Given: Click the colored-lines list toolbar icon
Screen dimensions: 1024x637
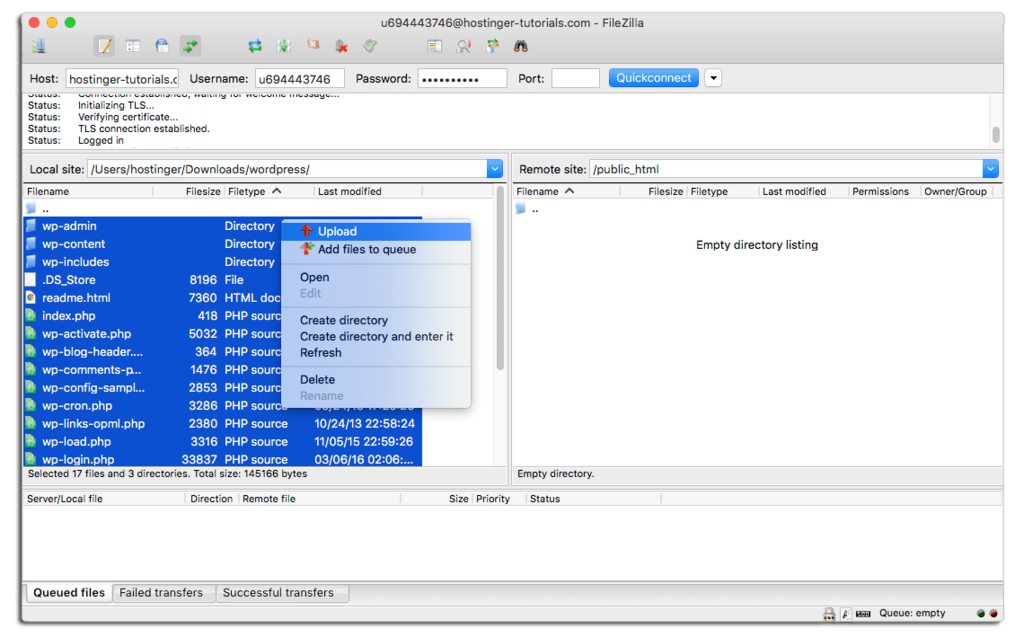Looking at the screenshot, I should click(x=434, y=46).
